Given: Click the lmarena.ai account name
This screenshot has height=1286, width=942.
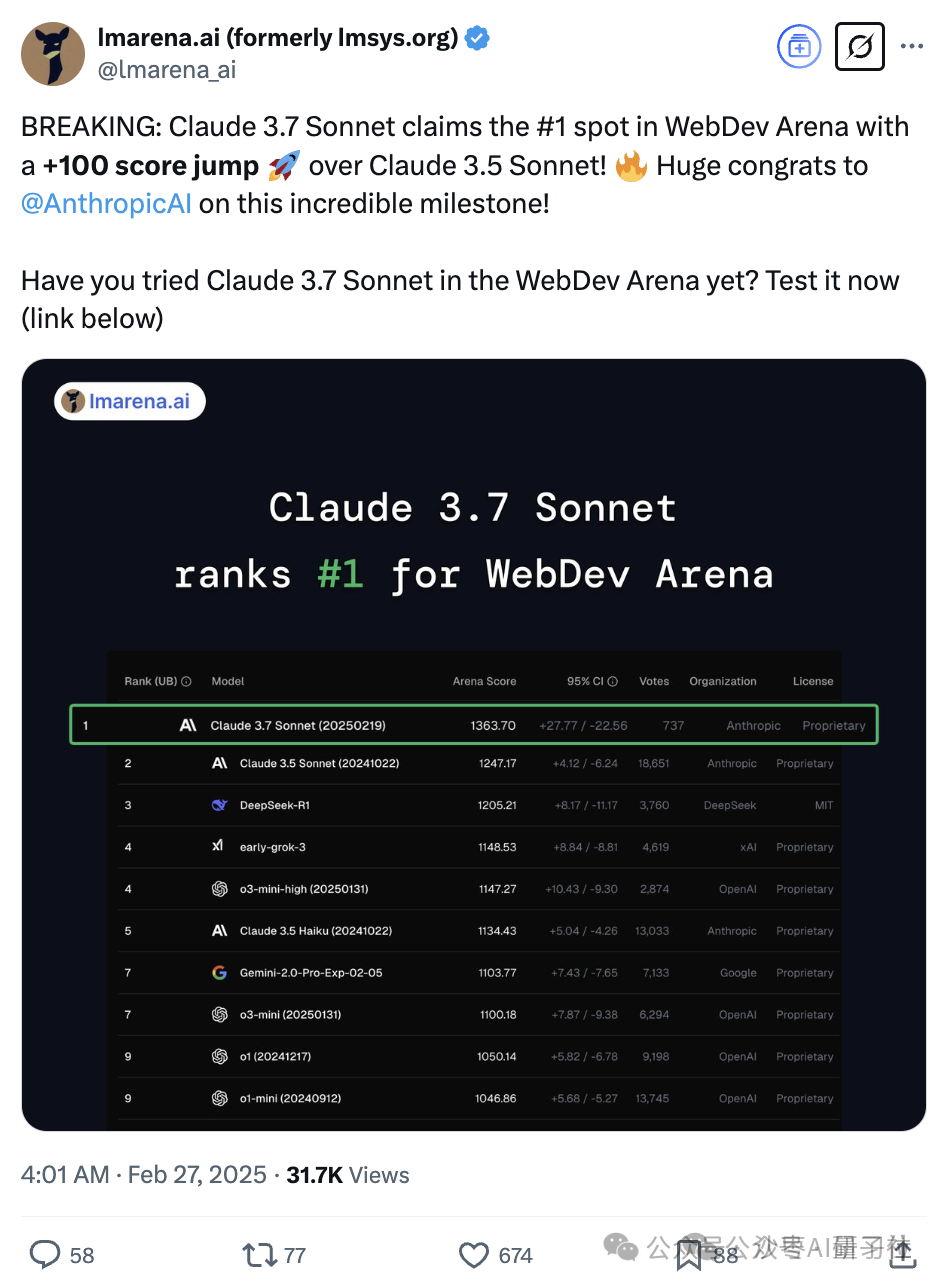Looking at the screenshot, I should (278, 39).
